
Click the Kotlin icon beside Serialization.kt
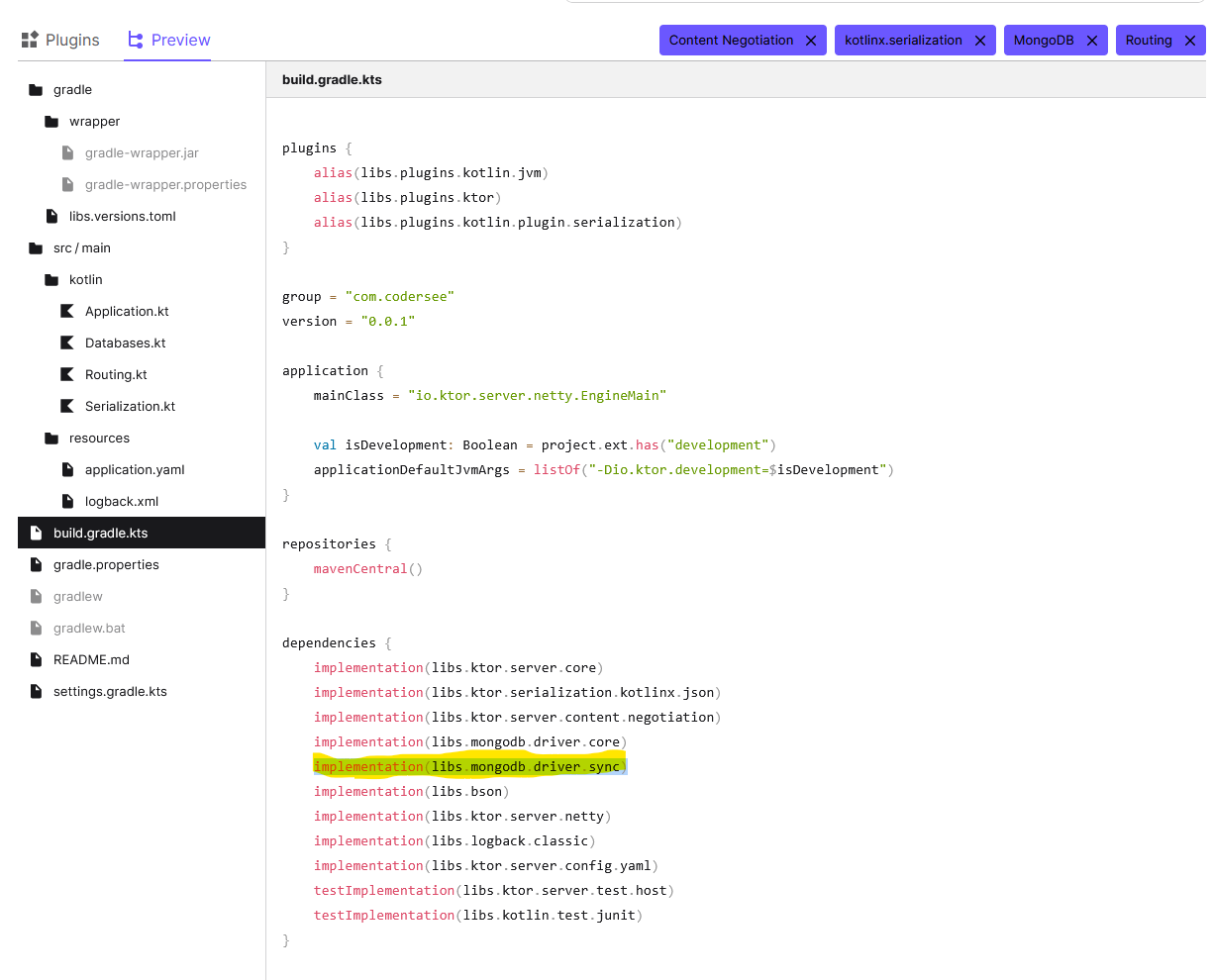click(65, 406)
